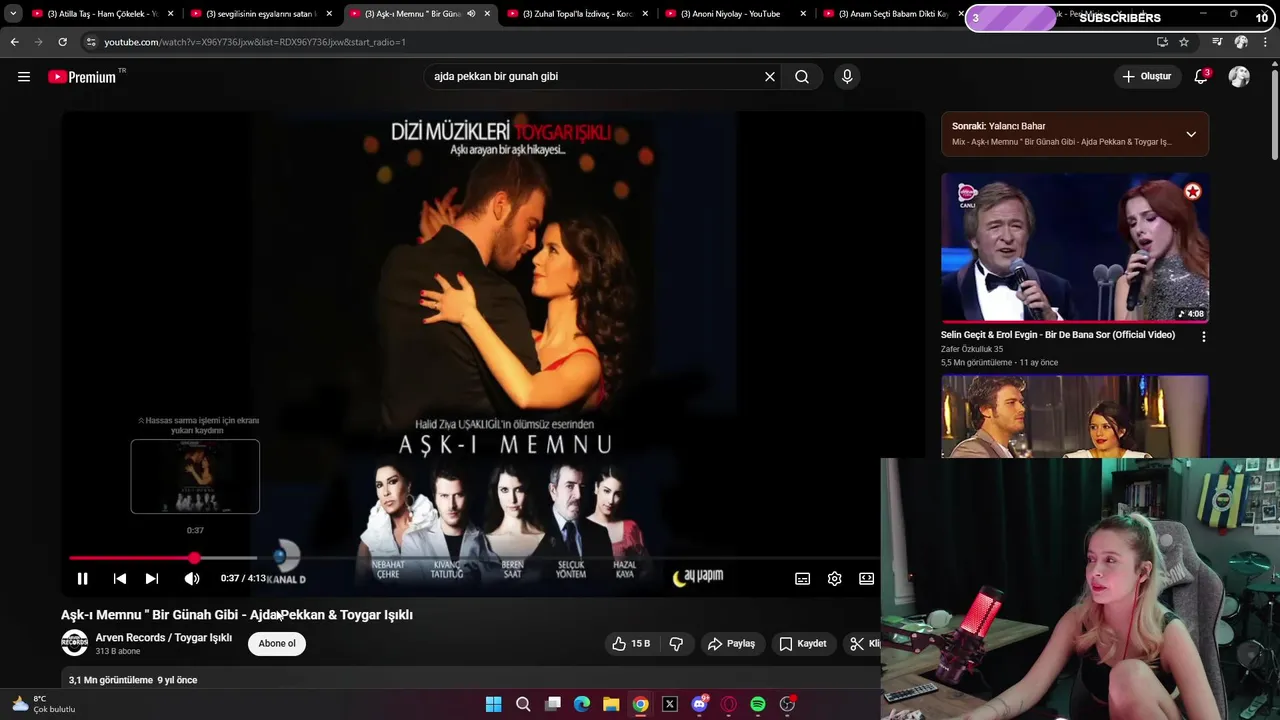Skip to the previous video

[x=120, y=578]
